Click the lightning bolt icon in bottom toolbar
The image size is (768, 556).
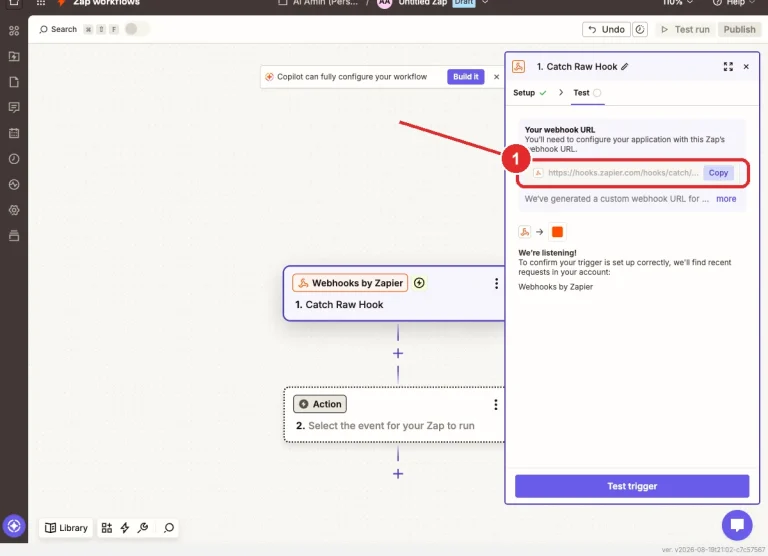click(x=125, y=528)
